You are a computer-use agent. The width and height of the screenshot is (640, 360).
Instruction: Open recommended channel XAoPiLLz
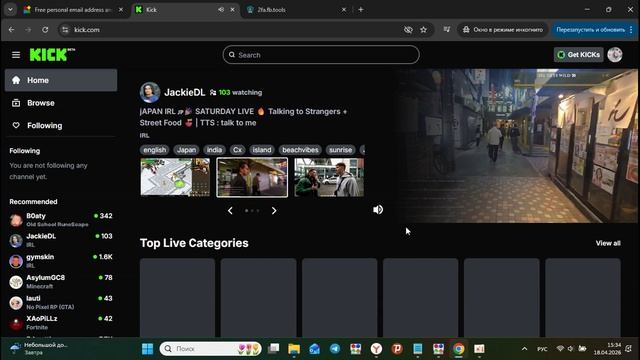click(x=61, y=323)
